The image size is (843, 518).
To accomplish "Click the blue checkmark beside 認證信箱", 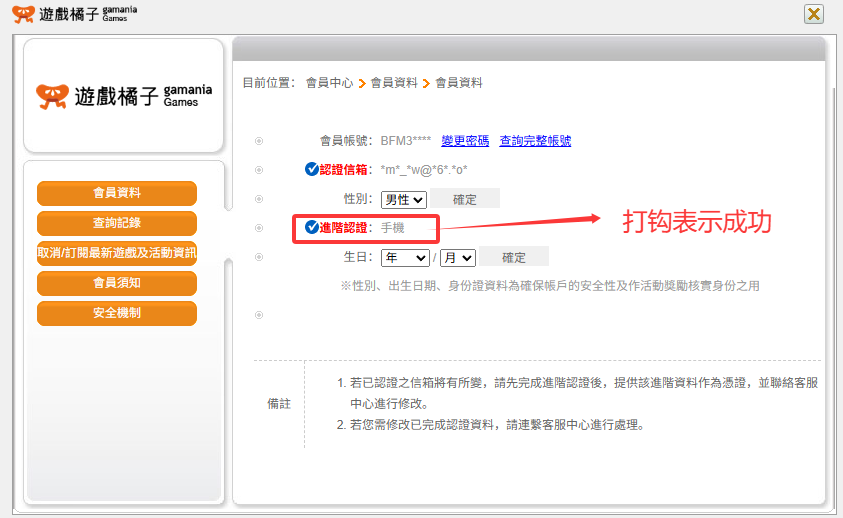I will 312,169.
